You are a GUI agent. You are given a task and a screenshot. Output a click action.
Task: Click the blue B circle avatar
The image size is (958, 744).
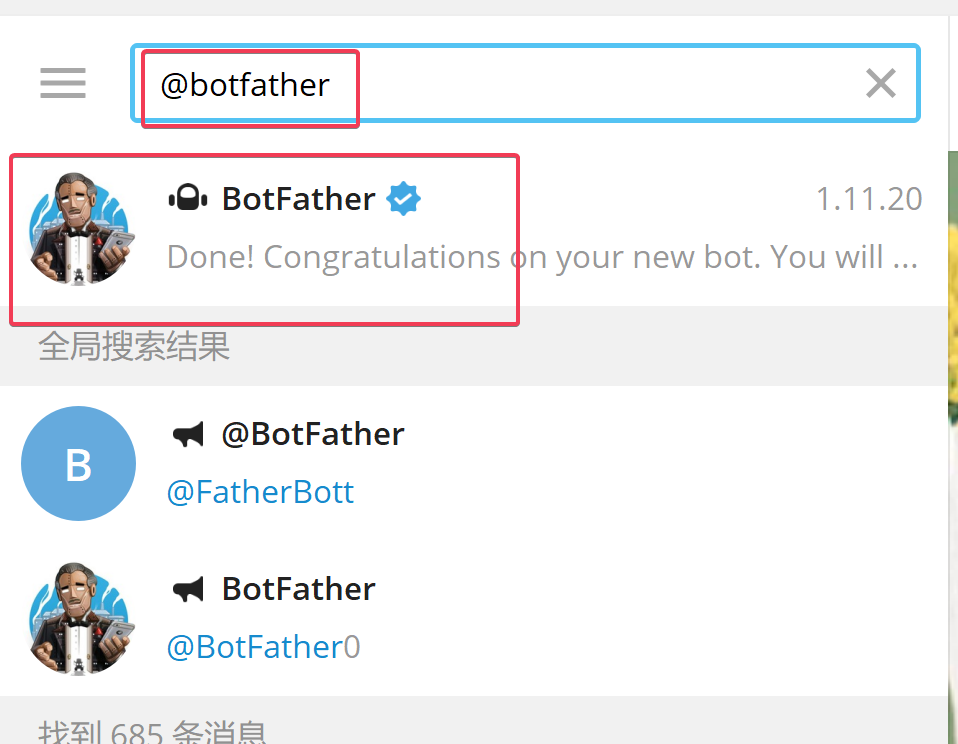click(x=78, y=464)
